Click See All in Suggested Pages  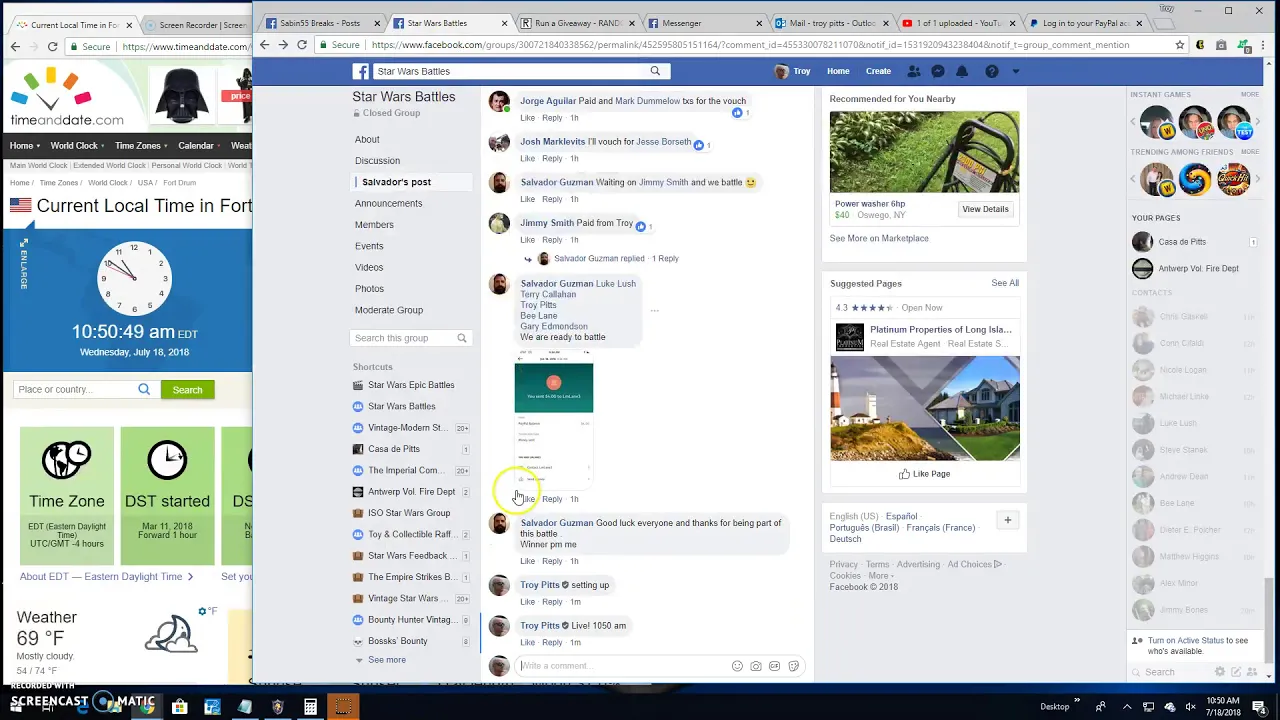point(1005,283)
